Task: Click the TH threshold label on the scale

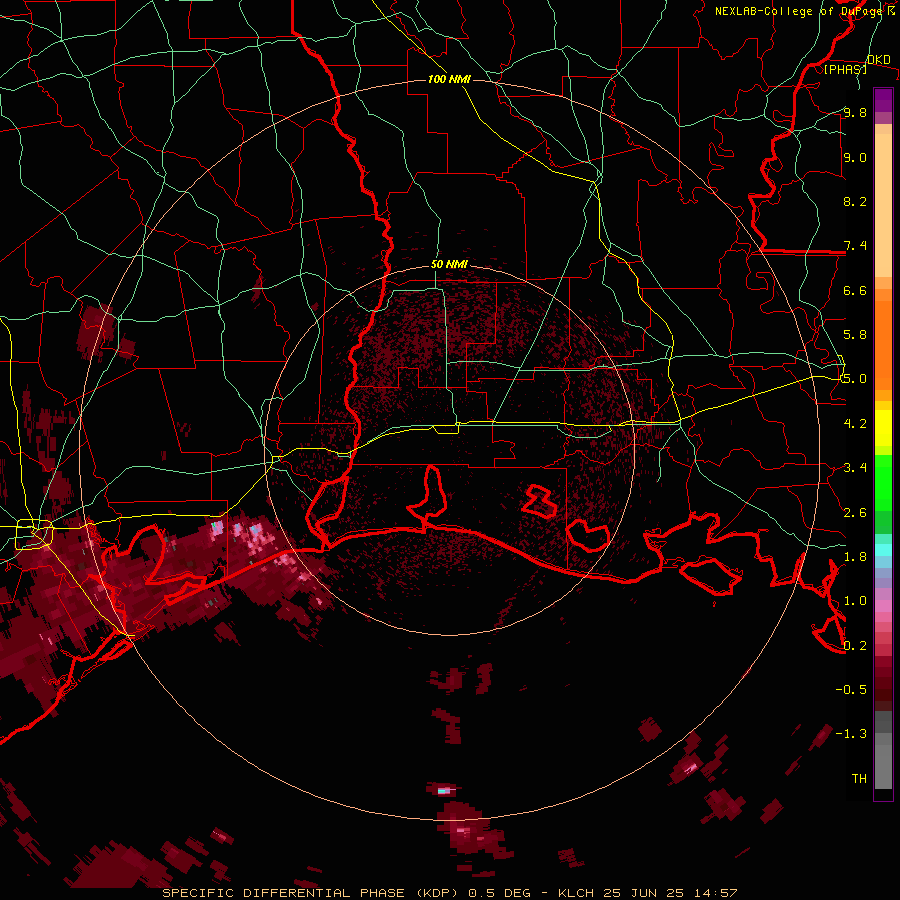Action: click(859, 779)
